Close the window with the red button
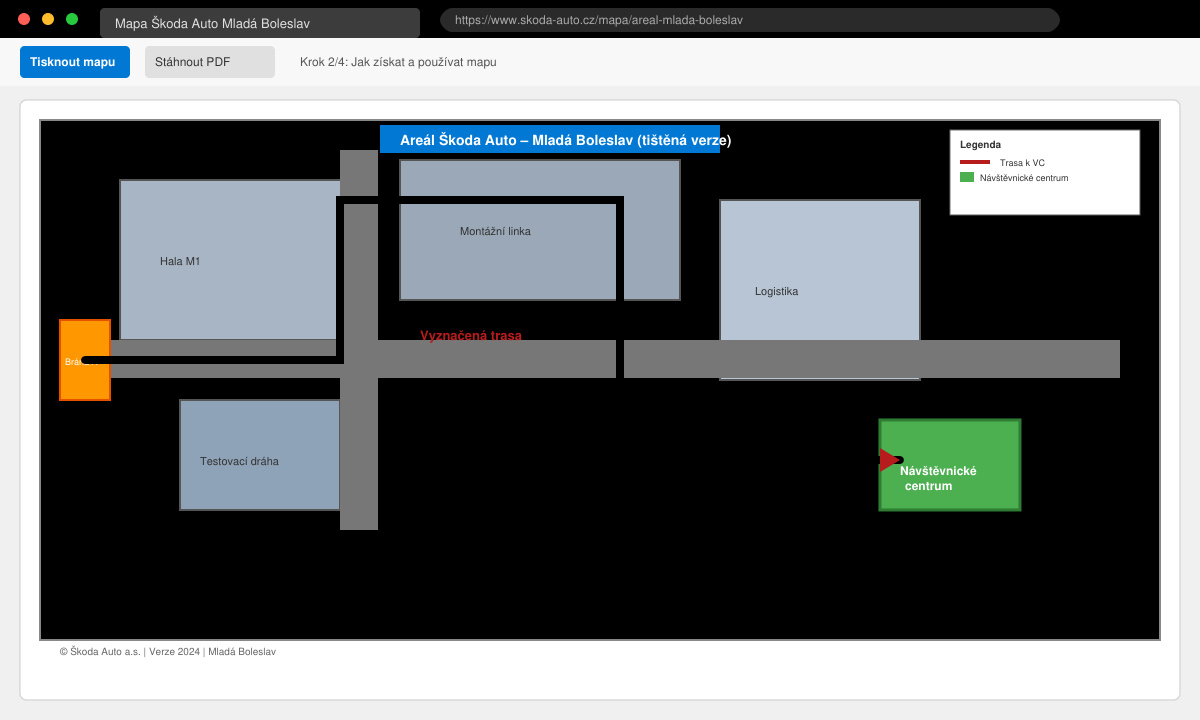The image size is (1200, 720). click(24, 19)
